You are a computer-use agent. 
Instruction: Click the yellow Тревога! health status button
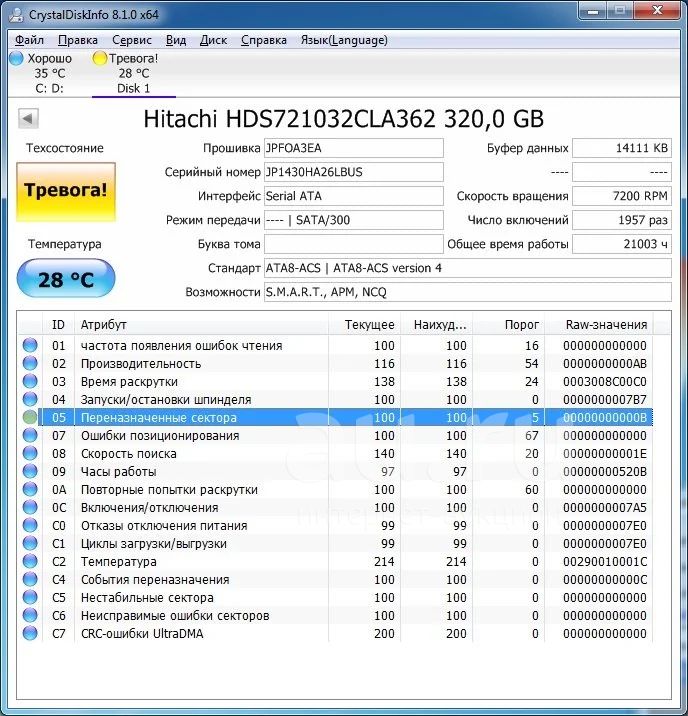click(66, 192)
